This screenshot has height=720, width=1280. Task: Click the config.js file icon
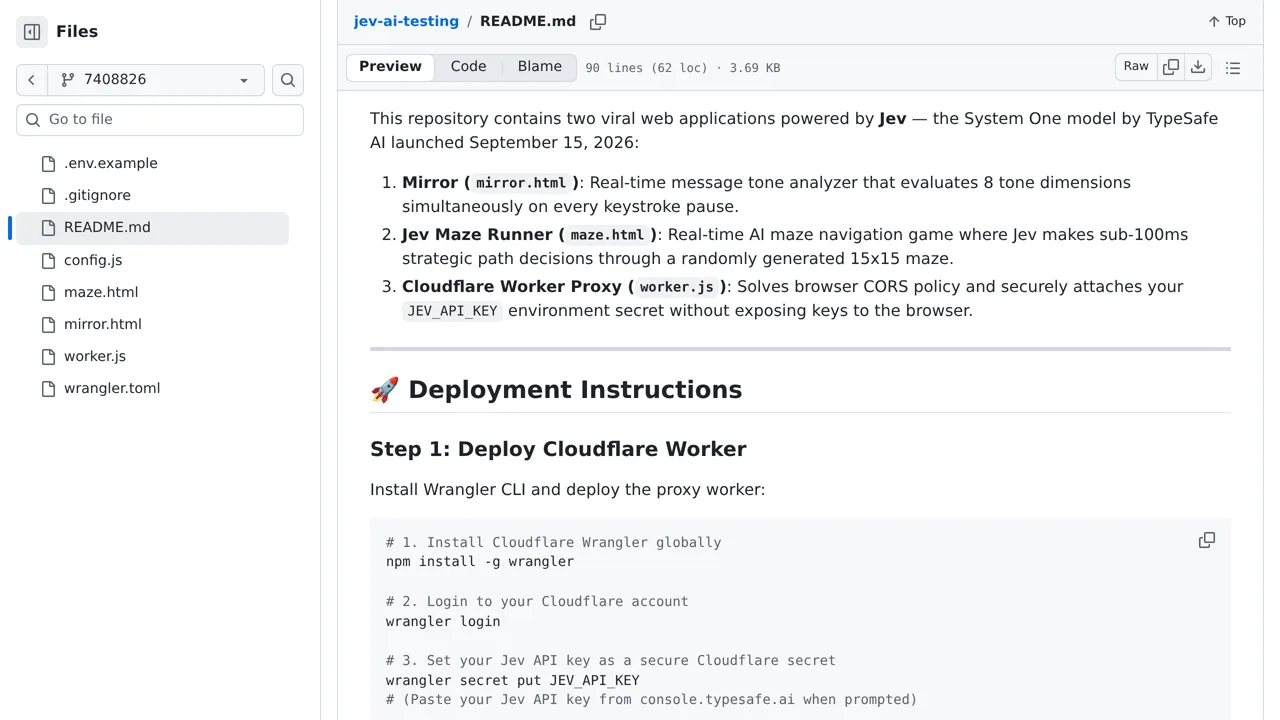(x=48, y=260)
